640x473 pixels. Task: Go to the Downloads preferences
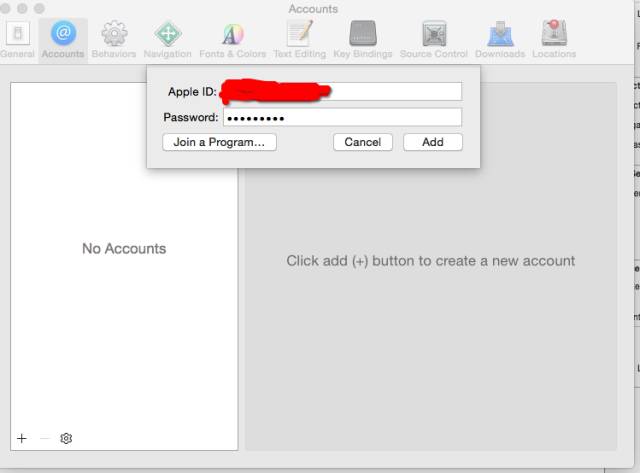coord(500,34)
